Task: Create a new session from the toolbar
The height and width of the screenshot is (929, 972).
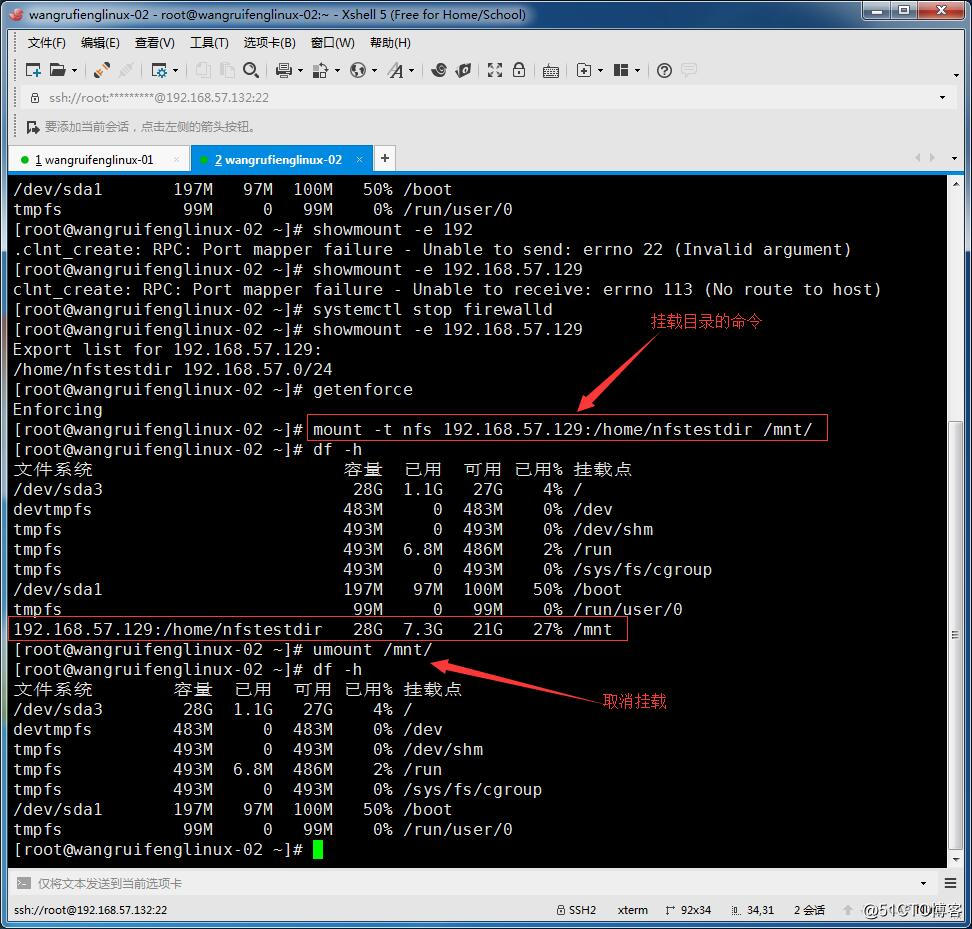Action: coord(33,70)
